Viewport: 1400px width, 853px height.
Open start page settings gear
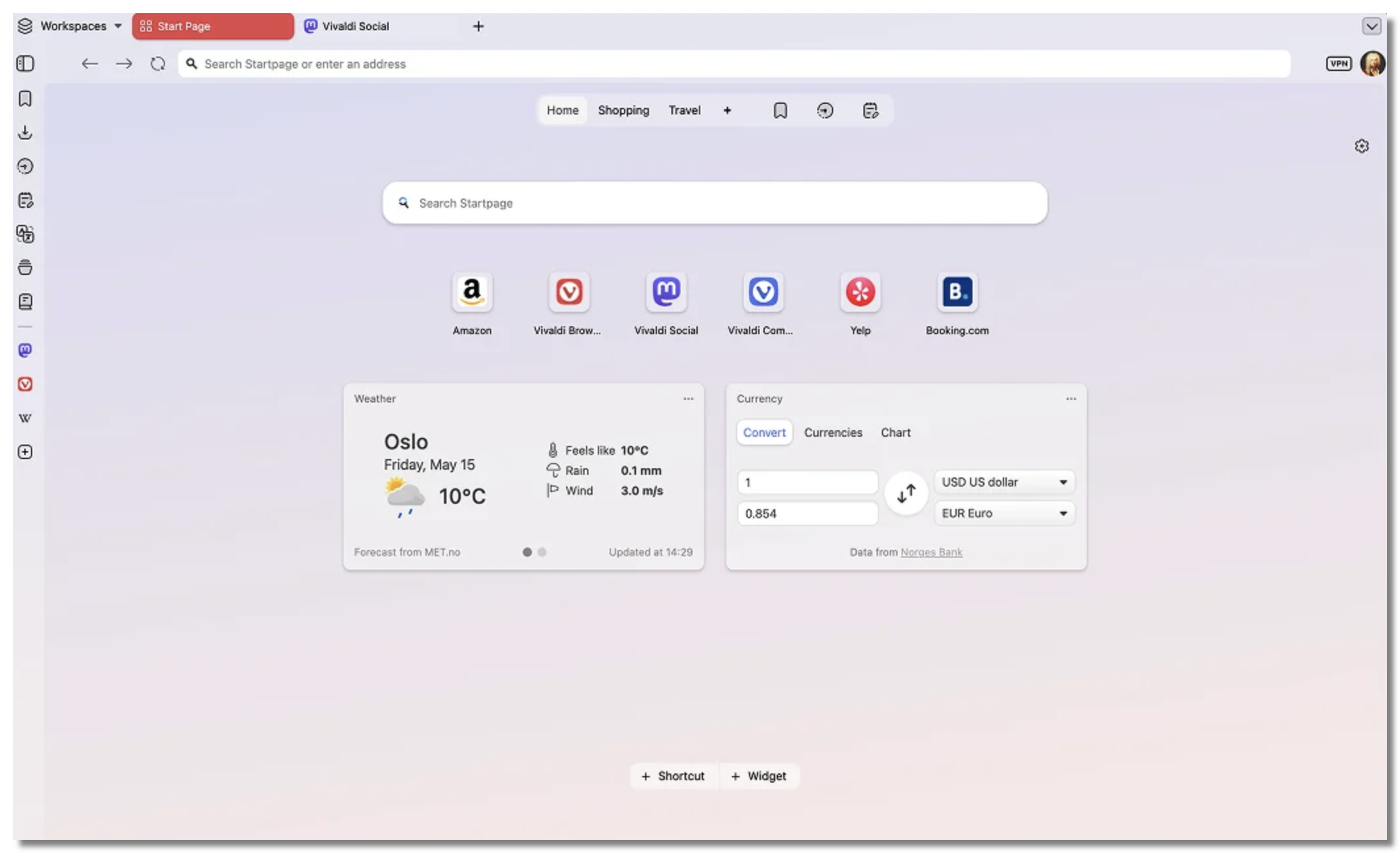point(1361,146)
